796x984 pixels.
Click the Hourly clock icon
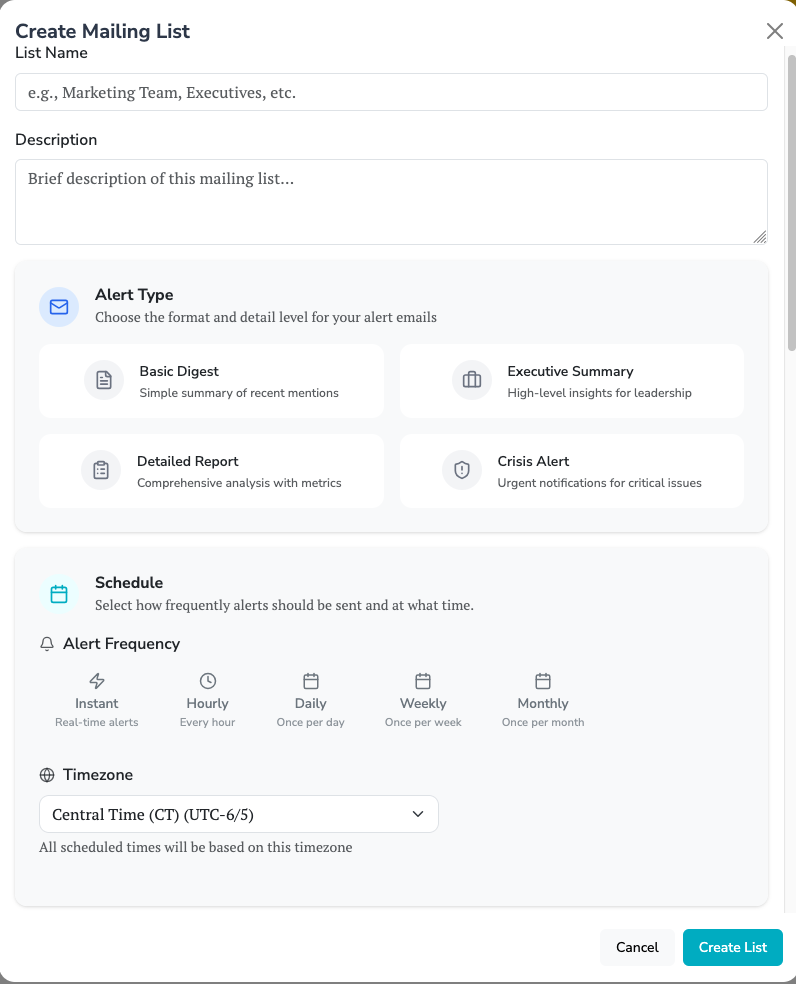pos(208,681)
